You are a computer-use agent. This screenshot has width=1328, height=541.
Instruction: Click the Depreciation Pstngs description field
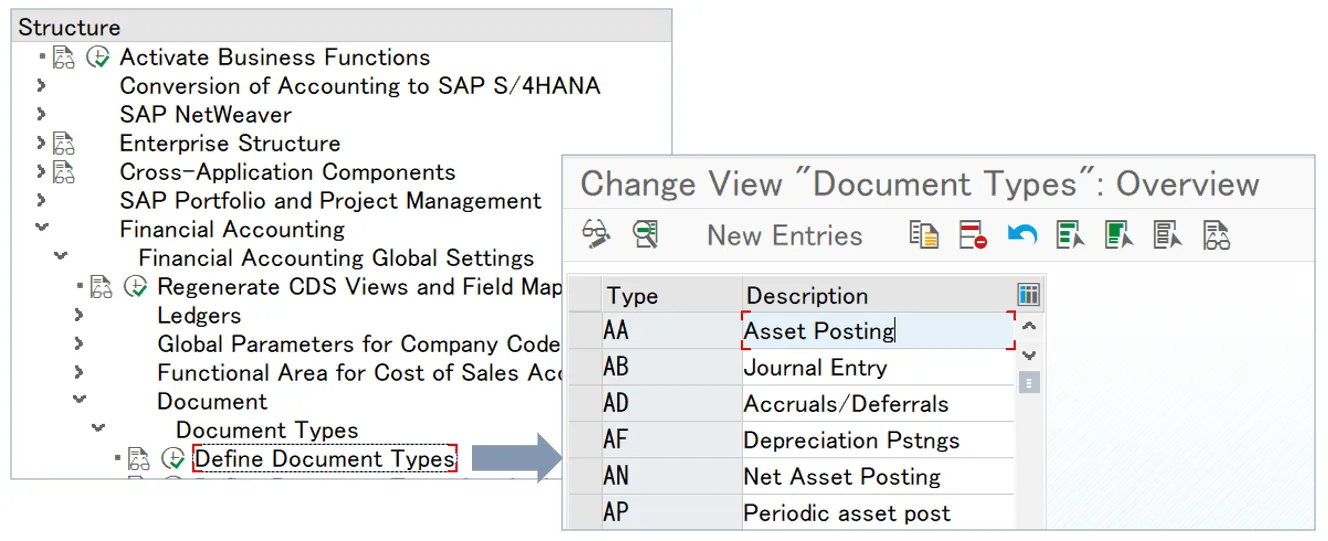(x=878, y=440)
